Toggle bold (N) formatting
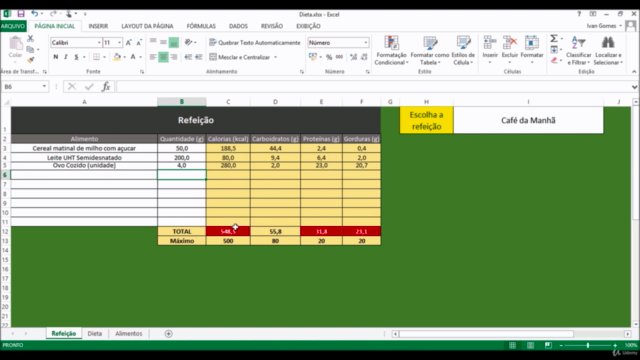640x360 pixels. pyautogui.click(x=56, y=57)
